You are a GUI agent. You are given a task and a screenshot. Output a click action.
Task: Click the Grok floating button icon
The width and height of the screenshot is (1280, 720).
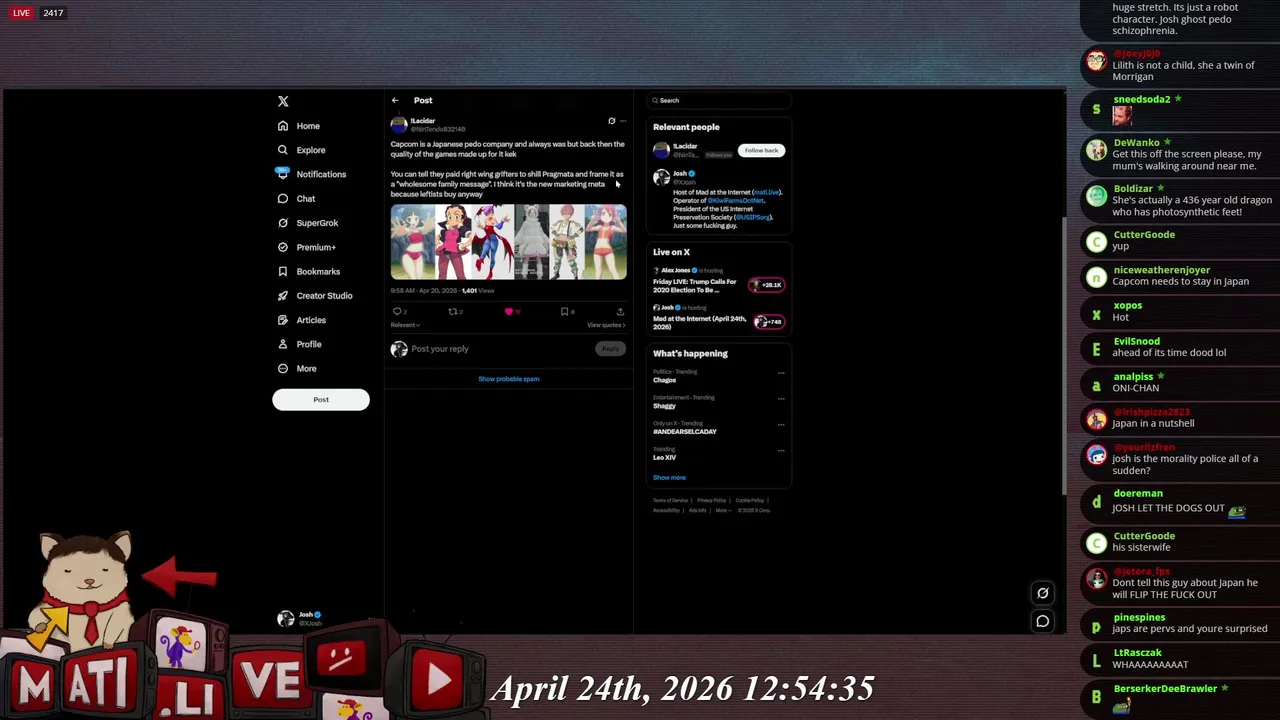pyautogui.click(x=1042, y=593)
